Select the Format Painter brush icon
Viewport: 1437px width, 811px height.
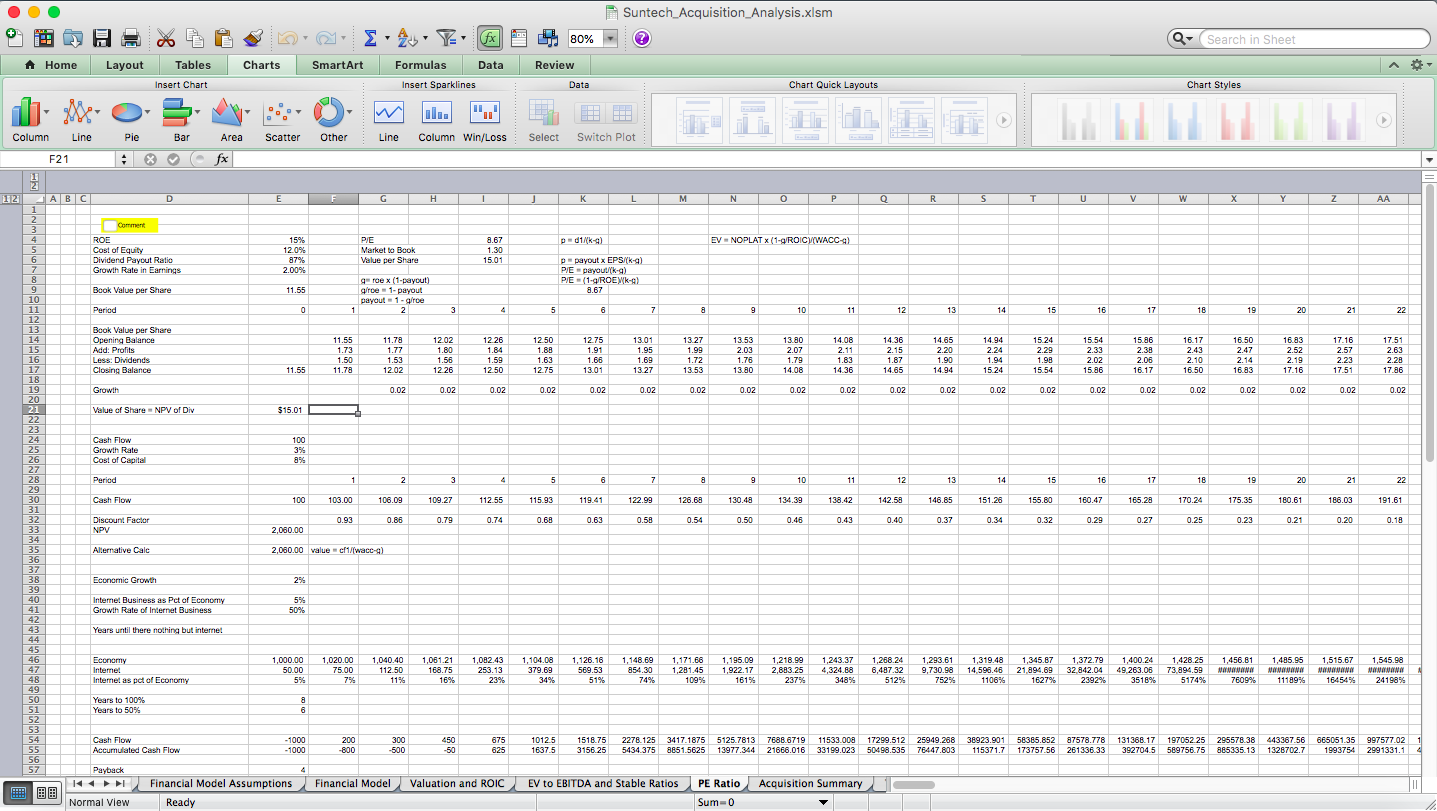pyautogui.click(x=253, y=38)
